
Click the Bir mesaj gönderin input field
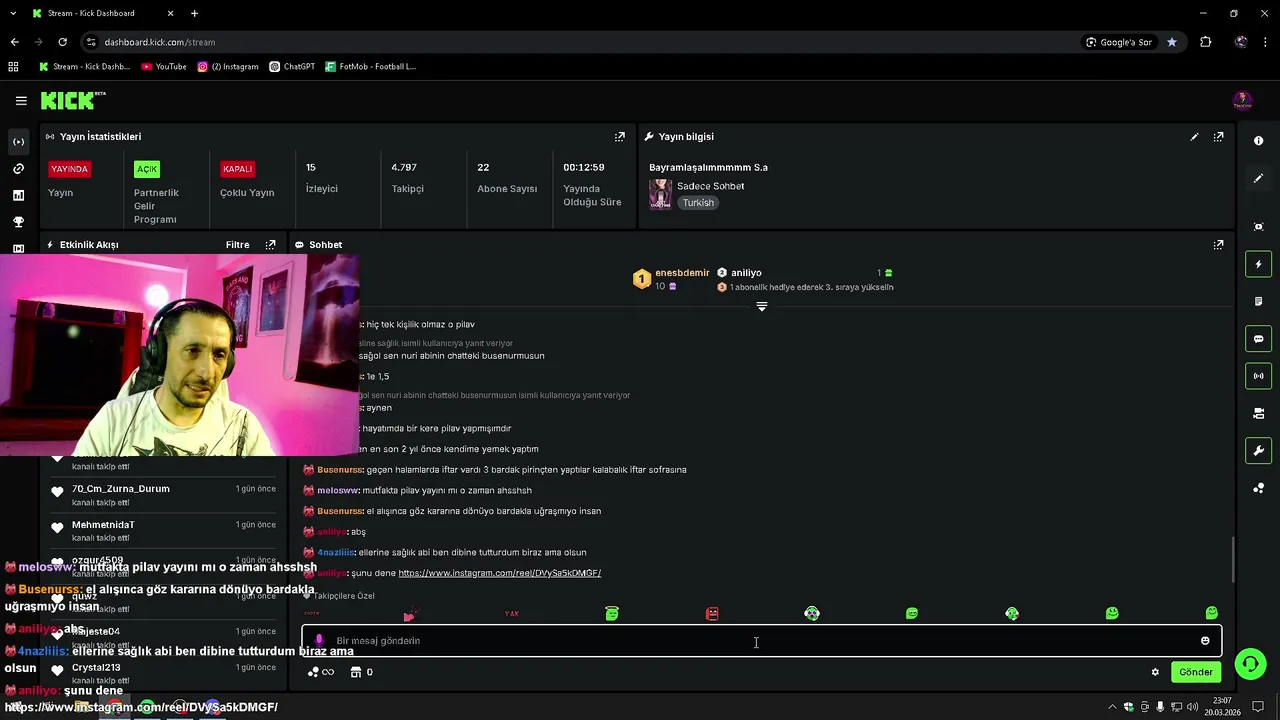(762, 641)
